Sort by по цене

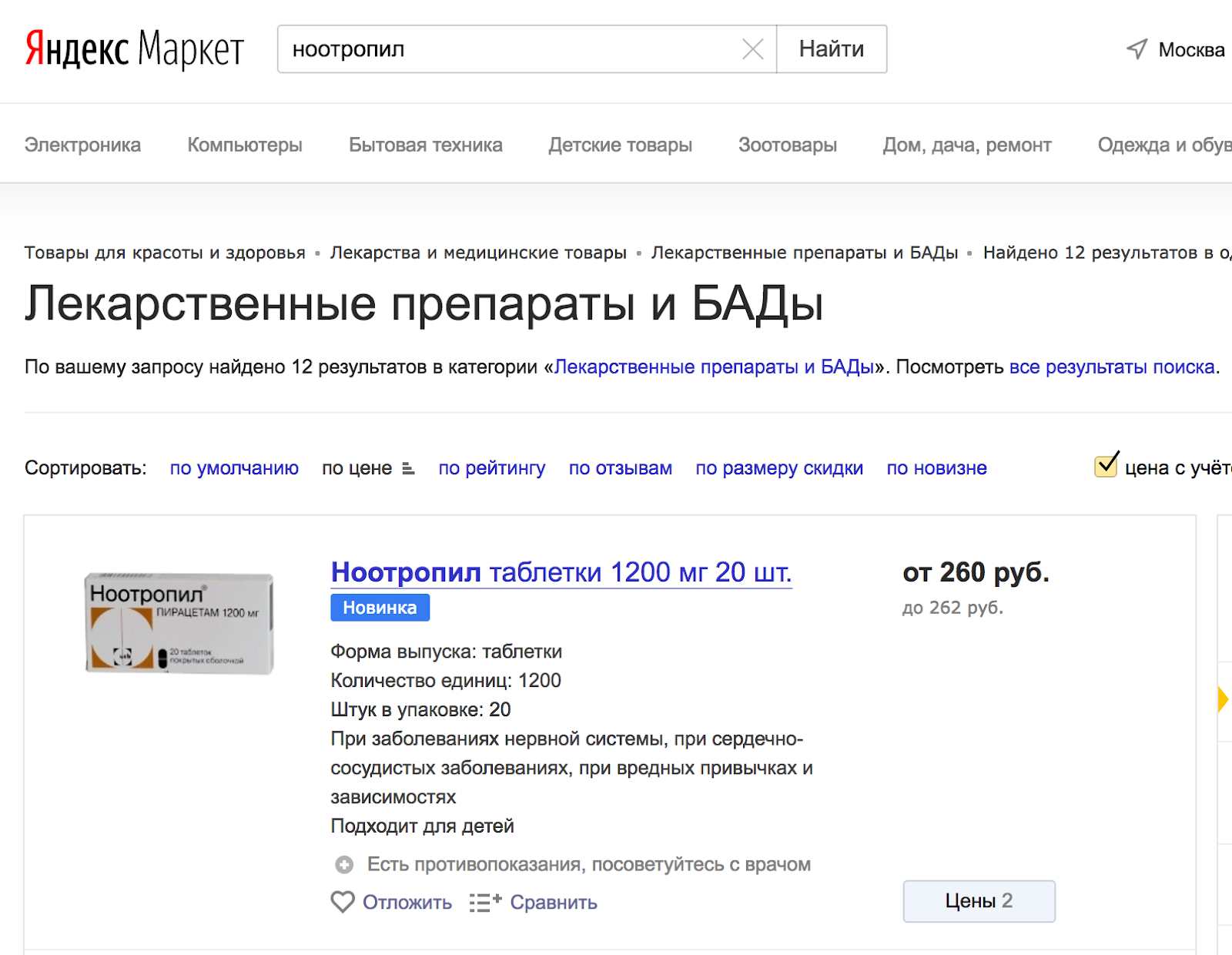click(357, 468)
